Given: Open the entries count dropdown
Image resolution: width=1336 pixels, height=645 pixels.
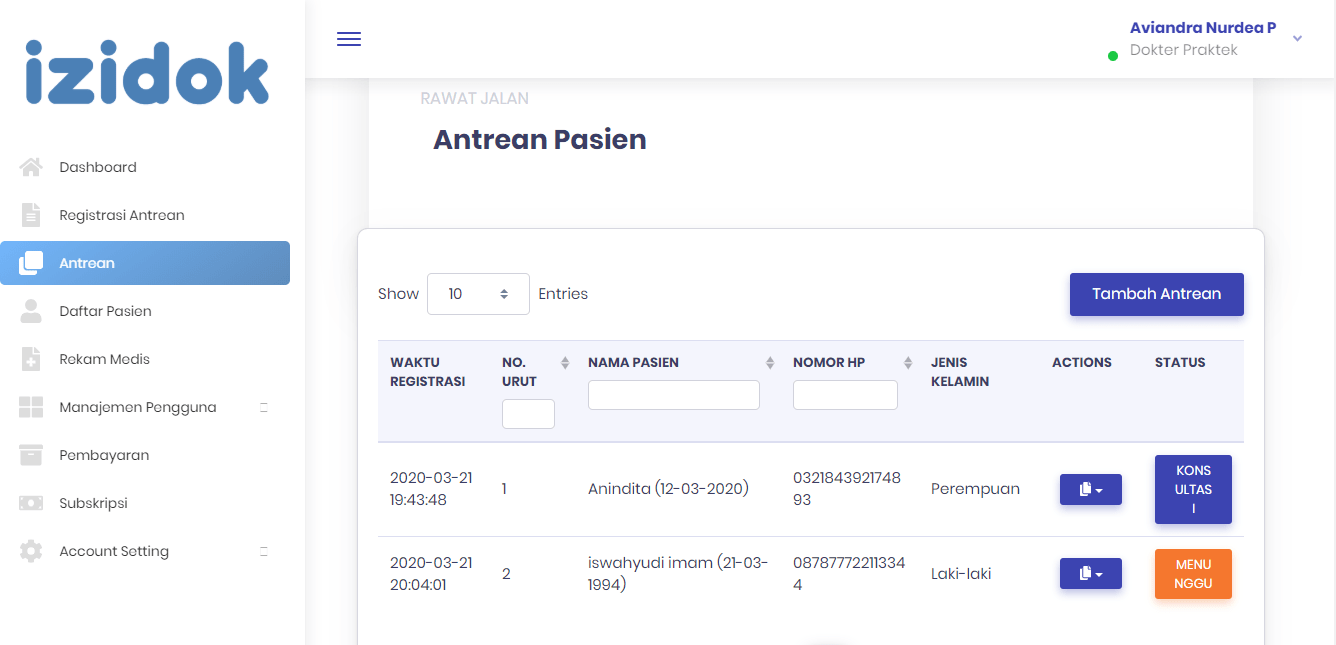Looking at the screenshot, I should click(x=478, y=294).
